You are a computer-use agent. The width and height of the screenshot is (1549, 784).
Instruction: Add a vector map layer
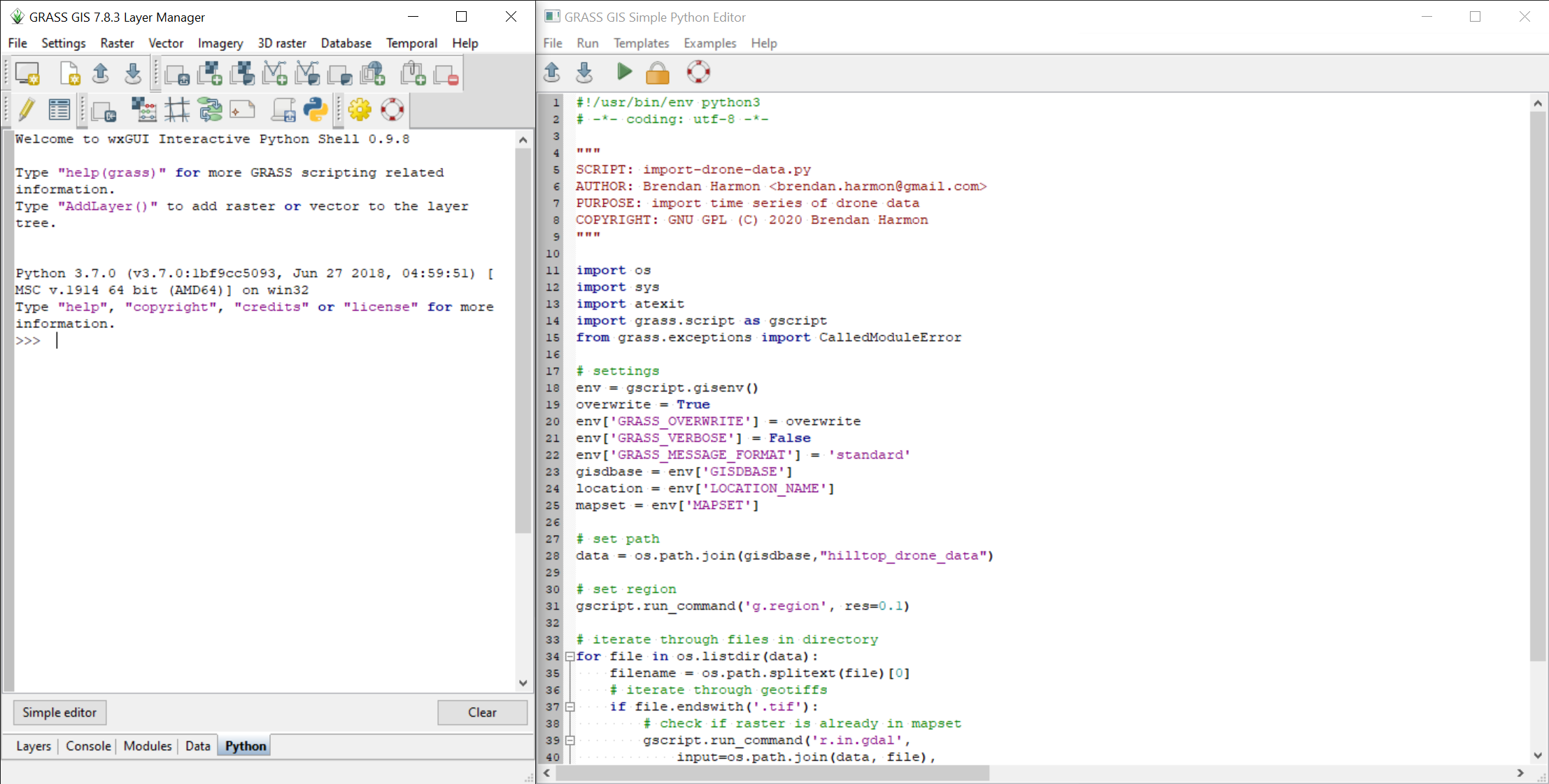pos(274,73)
